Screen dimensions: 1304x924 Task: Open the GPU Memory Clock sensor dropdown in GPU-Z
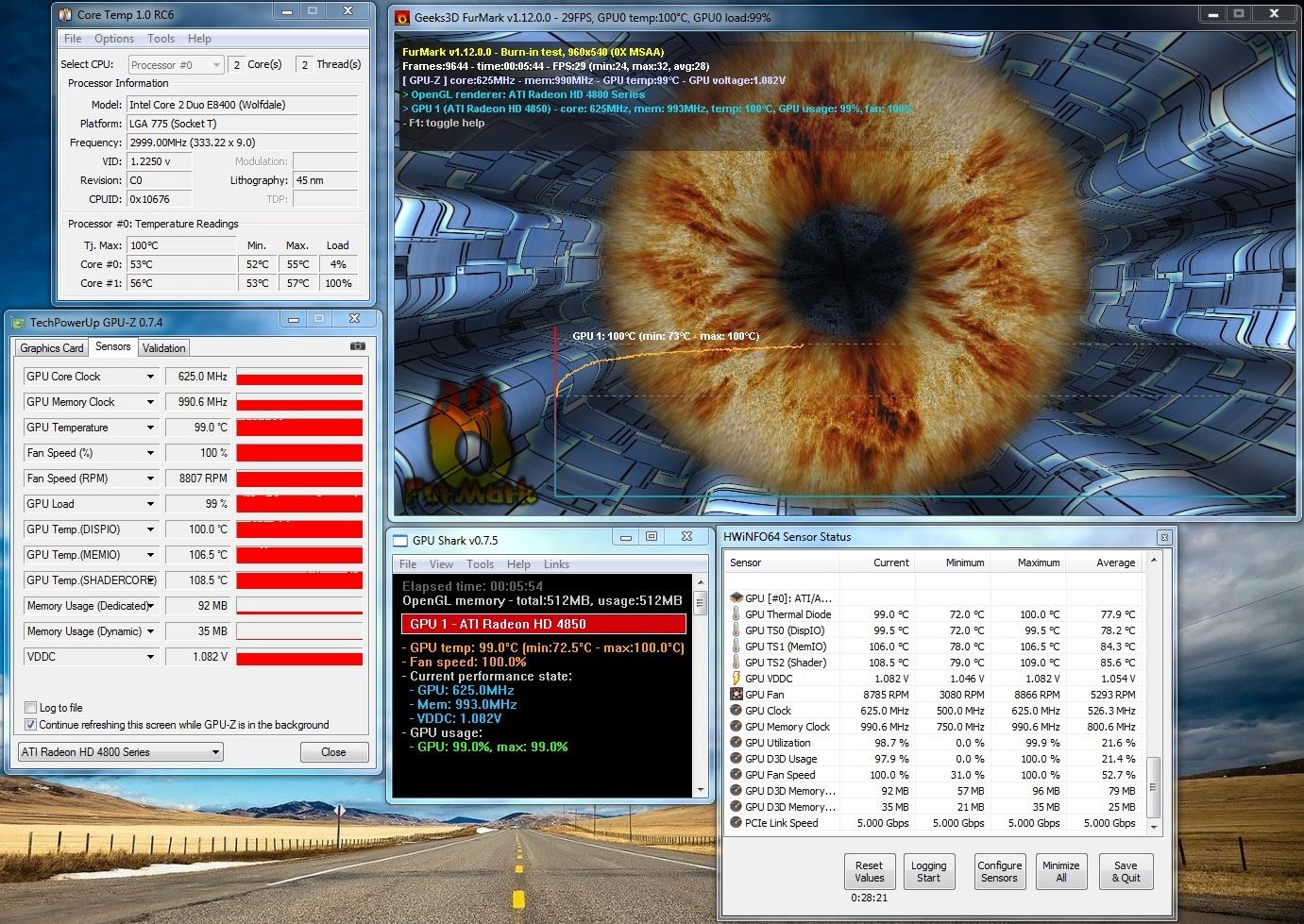click(149, 401)
